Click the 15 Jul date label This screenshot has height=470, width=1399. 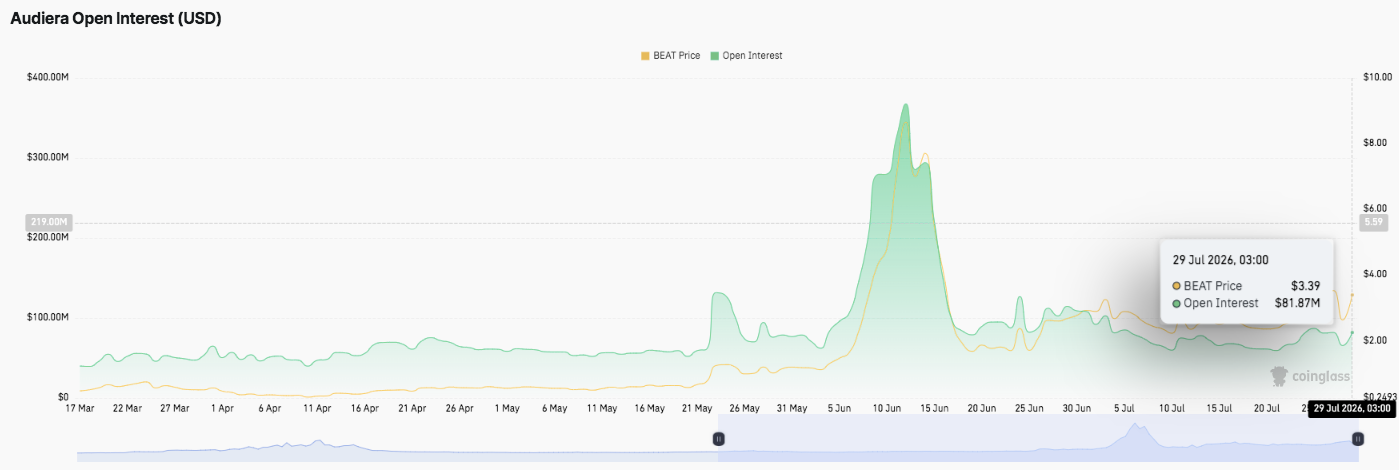tap(1219, 408)
